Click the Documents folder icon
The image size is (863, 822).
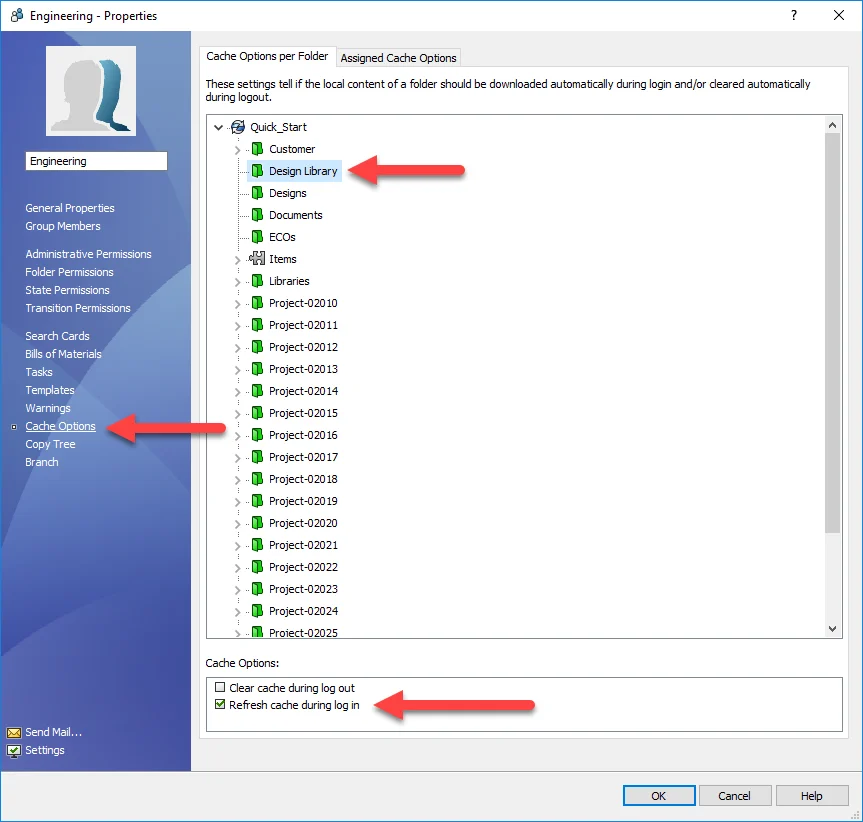(257, 215)
